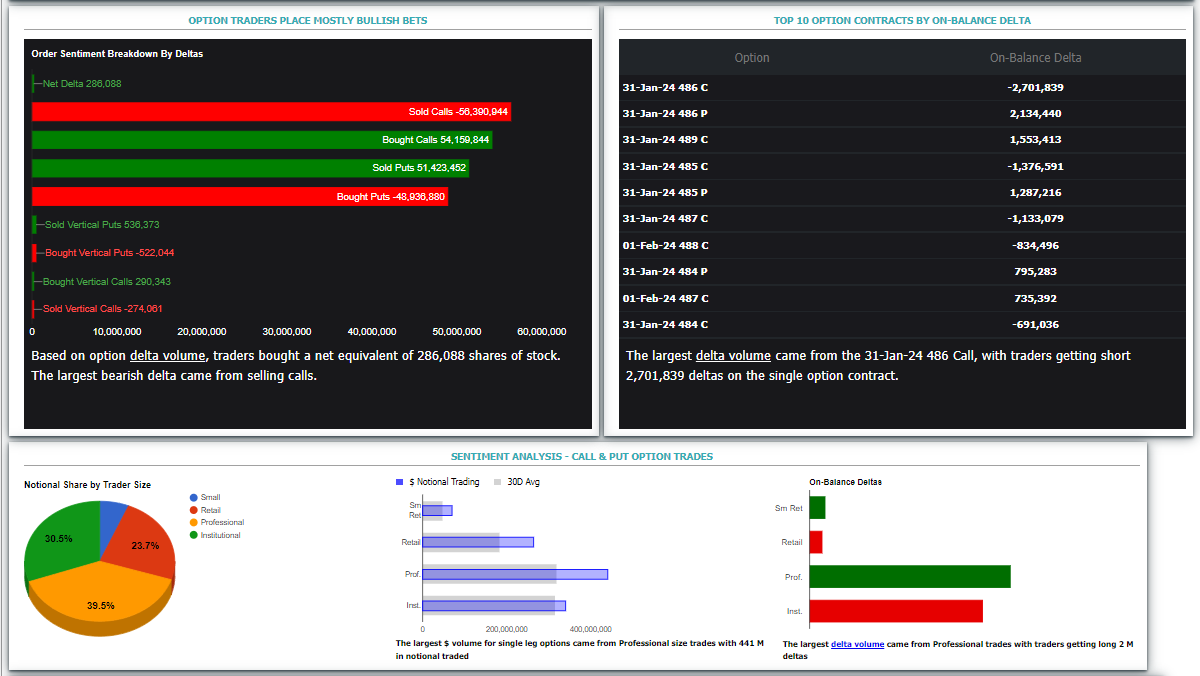Click the Prof. notional trading bar

click(x=515, y=574)
